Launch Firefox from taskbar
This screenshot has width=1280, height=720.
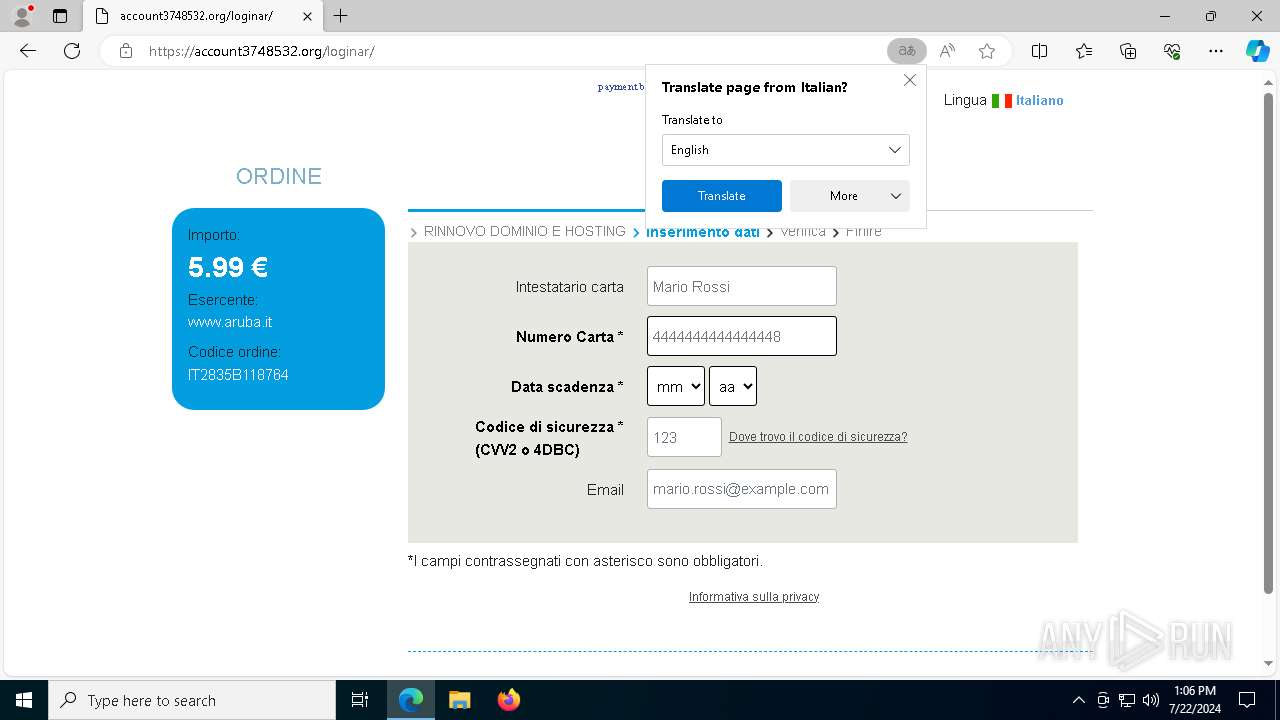coord(508,700)
